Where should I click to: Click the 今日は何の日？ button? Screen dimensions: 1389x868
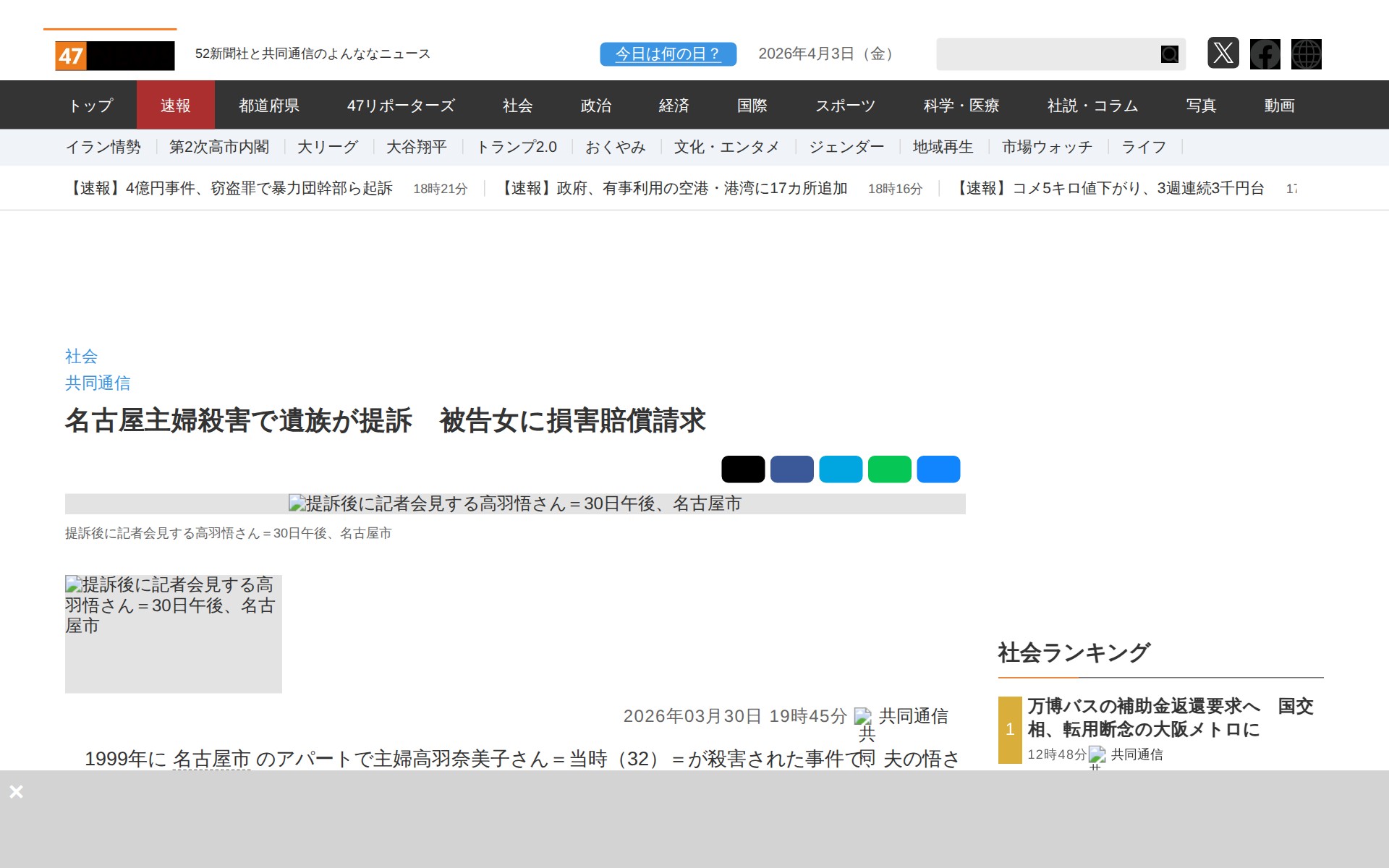coord(668,54)
